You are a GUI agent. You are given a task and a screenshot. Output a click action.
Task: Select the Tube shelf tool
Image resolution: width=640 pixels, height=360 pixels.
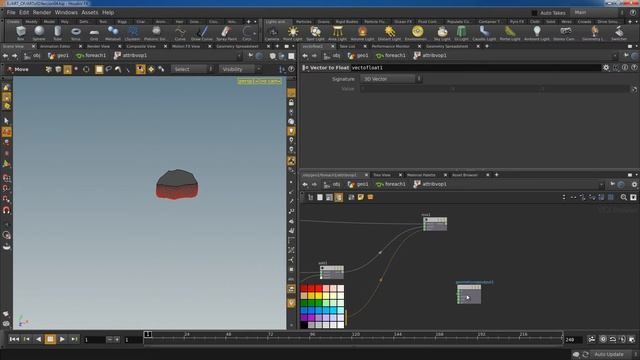(57, 33)
